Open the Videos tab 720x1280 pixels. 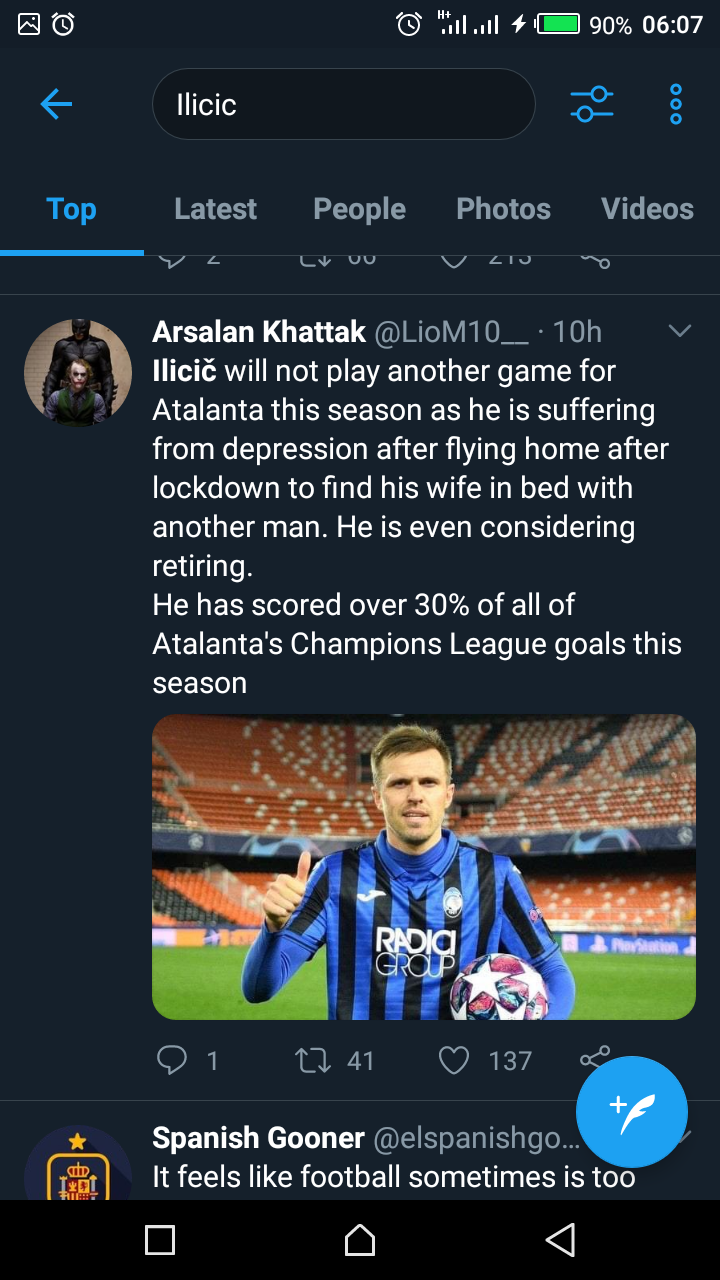pos(647,209)
